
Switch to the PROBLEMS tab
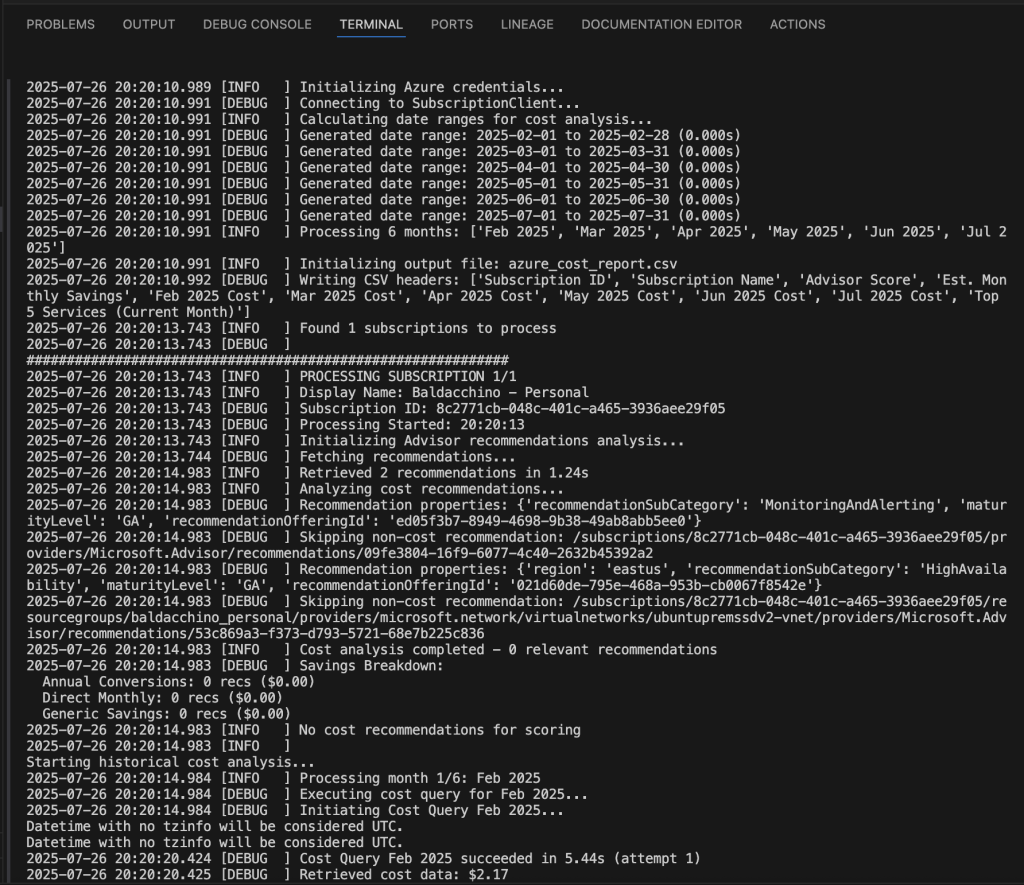(60, 24)
